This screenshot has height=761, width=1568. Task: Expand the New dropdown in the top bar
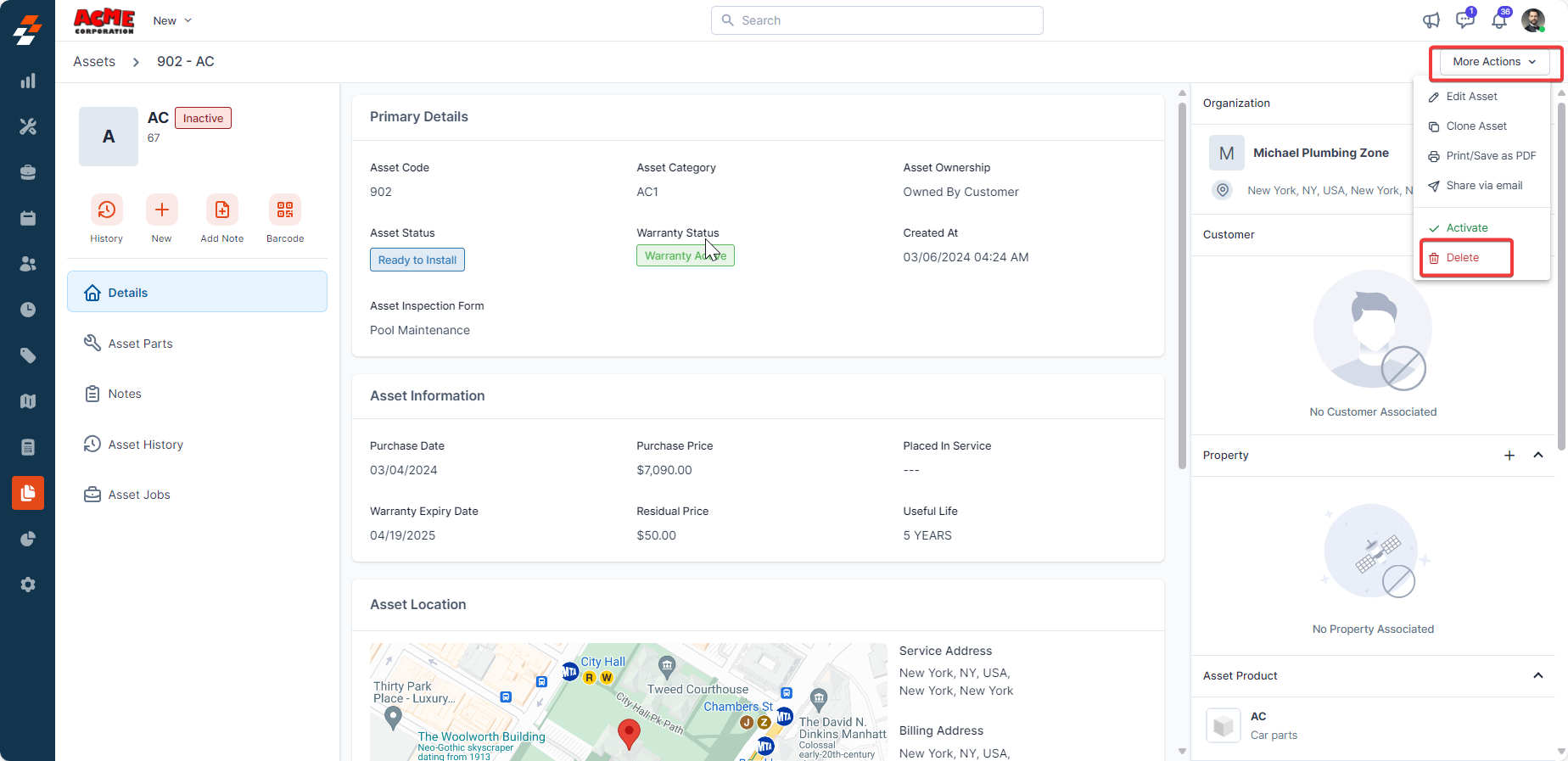coord(172,20)
